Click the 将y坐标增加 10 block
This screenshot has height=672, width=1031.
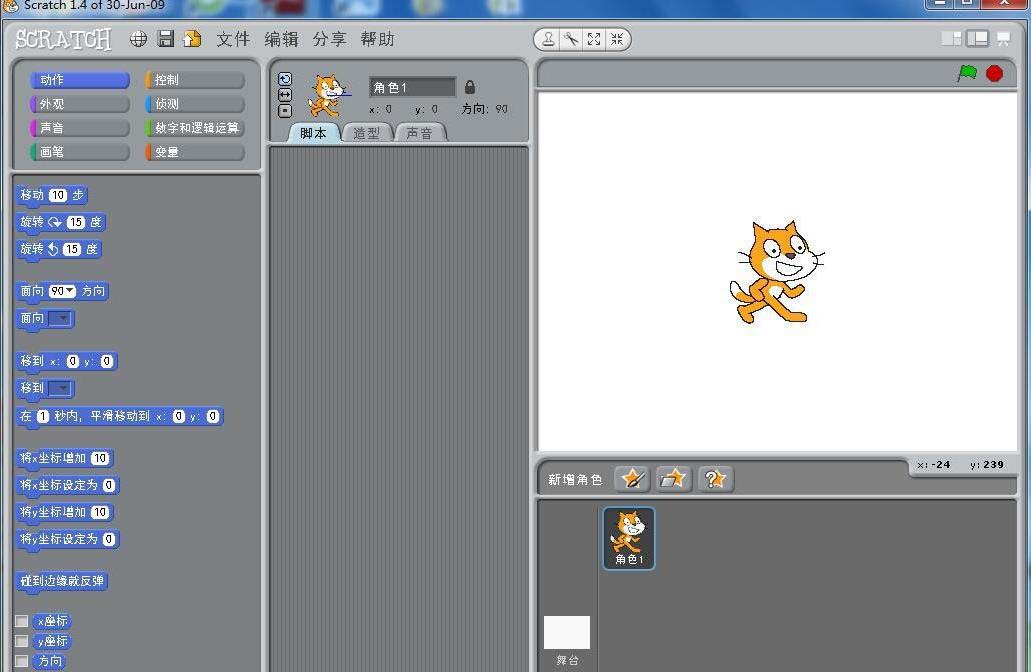(x=64, y=512)
